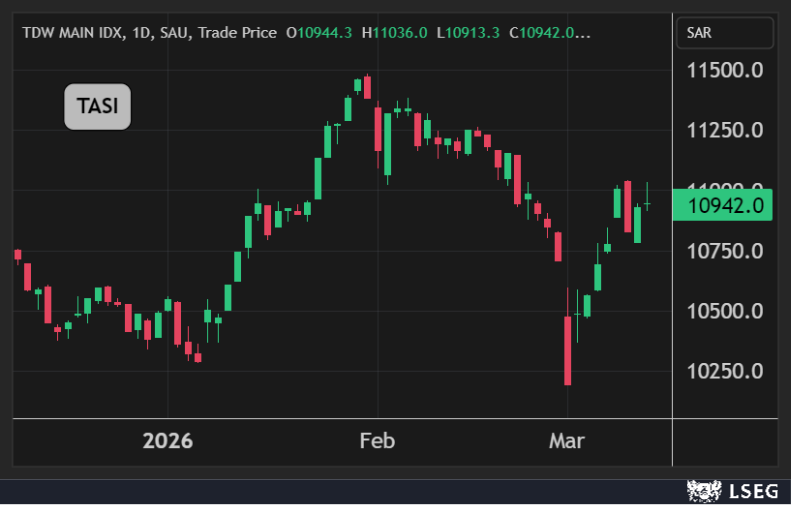Select the Feb marker on time axis

click(377, 441)
